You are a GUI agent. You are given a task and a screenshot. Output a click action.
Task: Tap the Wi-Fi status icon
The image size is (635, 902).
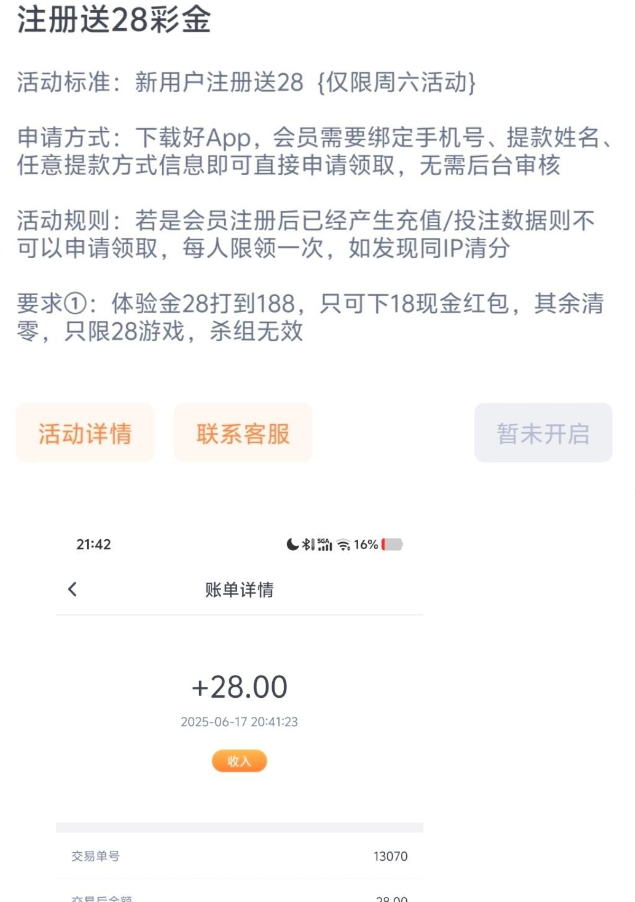pos(343,545)
